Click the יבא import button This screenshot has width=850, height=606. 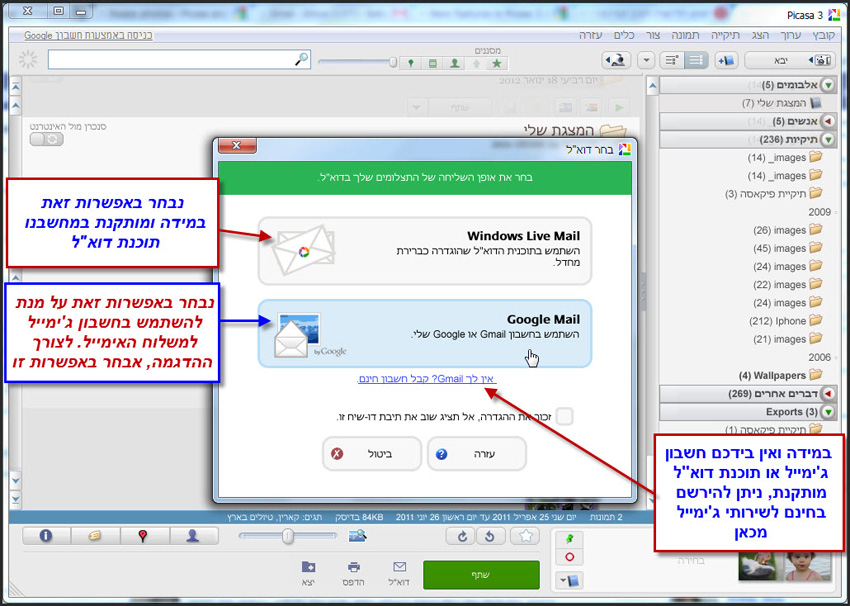coord(790,60)
